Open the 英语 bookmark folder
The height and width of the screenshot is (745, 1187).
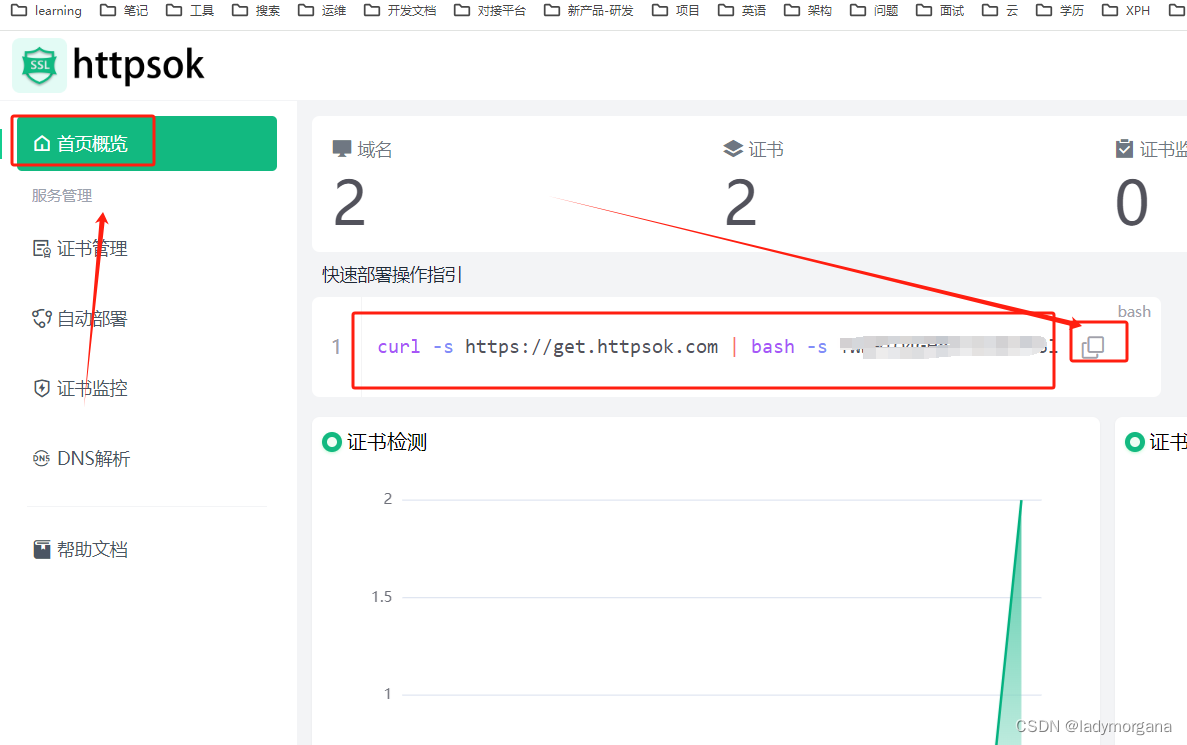742,11
